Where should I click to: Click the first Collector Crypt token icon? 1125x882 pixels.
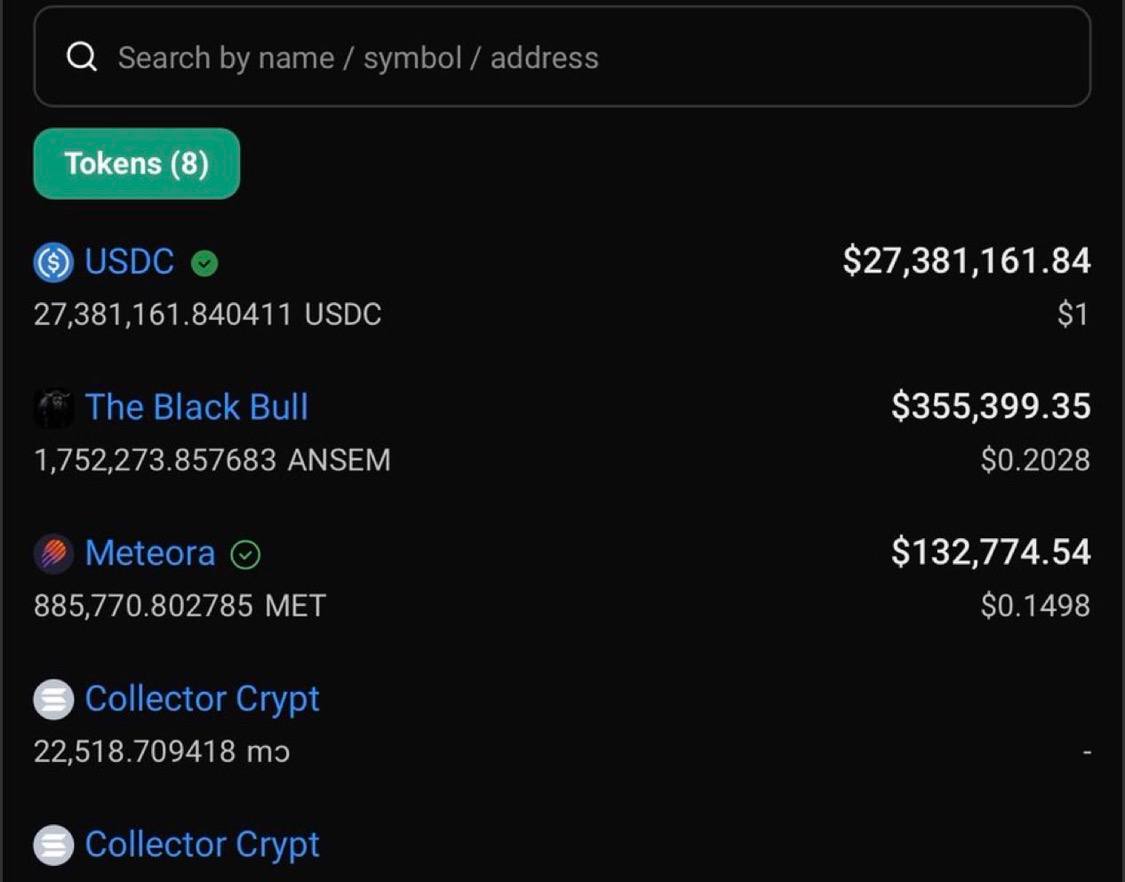pyautogui.click(x=53, y=699)
